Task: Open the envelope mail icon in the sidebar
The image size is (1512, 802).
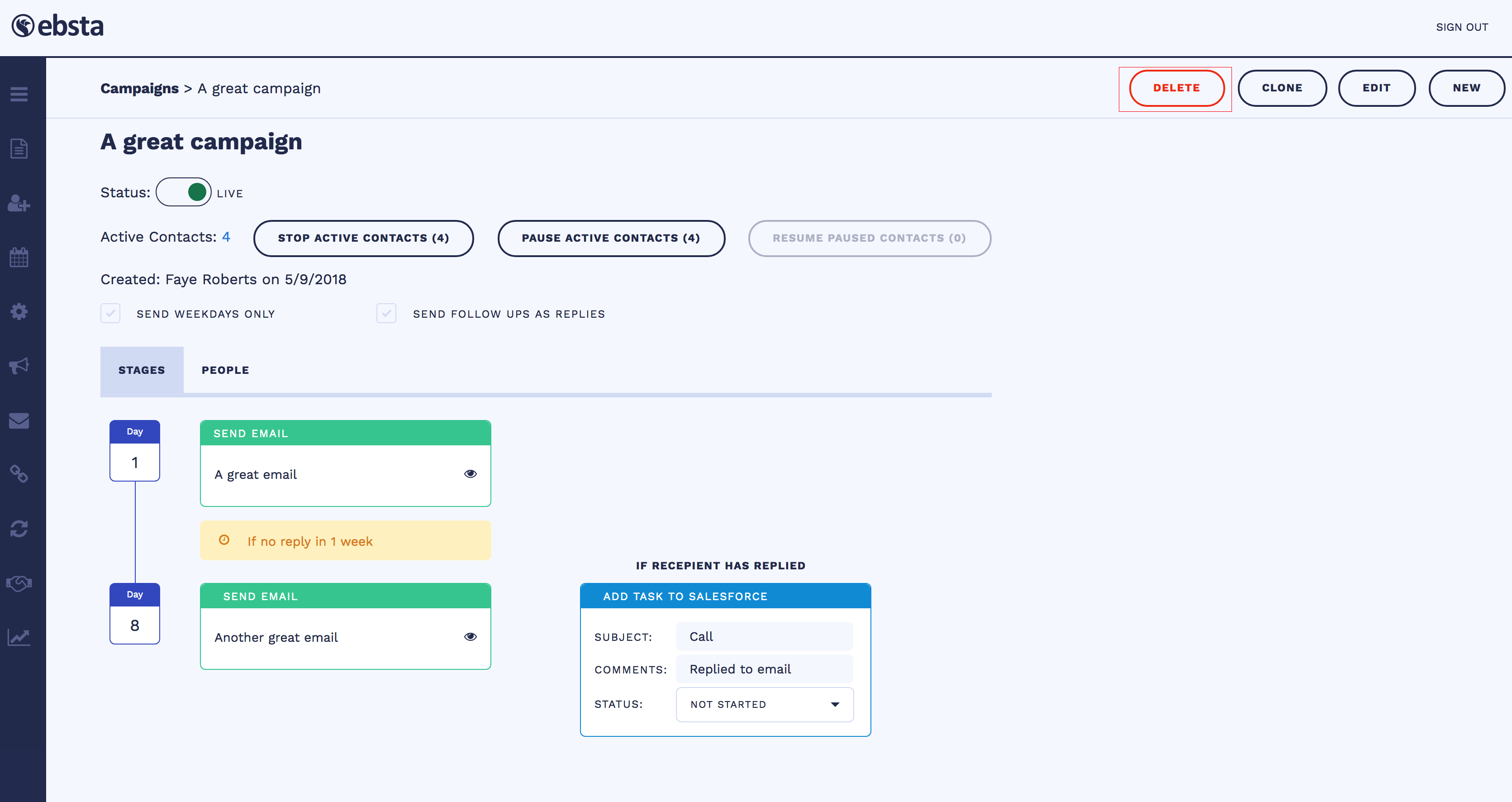Action: [19, 420]
